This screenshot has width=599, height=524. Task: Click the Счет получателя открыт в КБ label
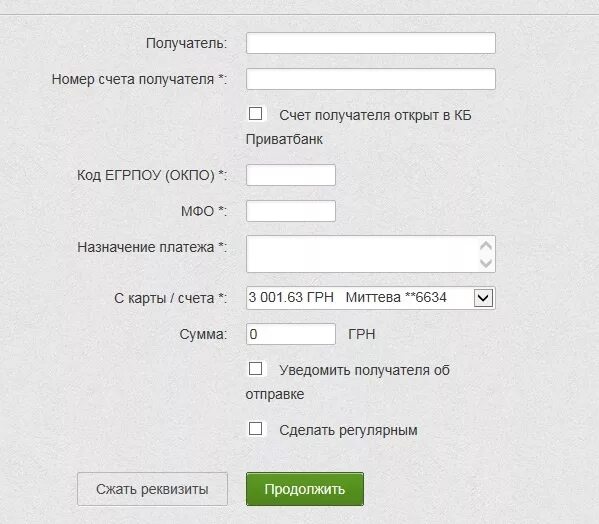[x=375, y=115]
